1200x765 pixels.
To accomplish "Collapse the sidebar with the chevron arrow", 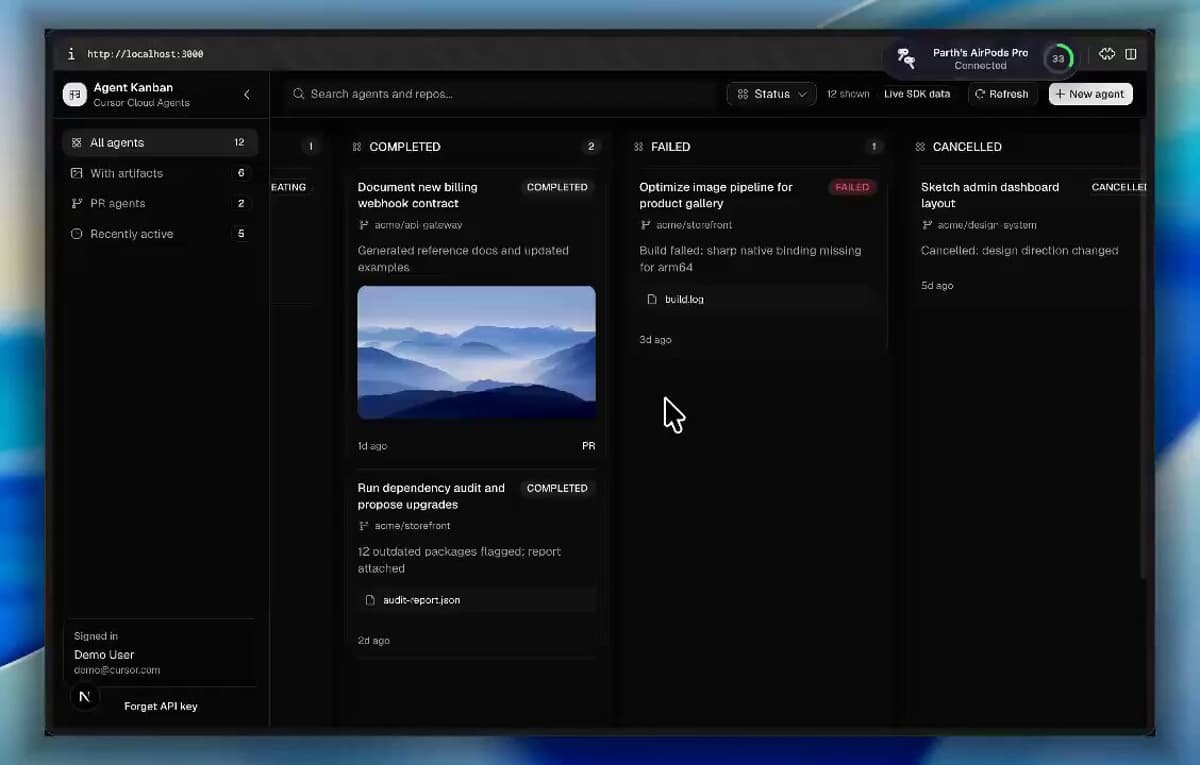I will tap(247, 95).
